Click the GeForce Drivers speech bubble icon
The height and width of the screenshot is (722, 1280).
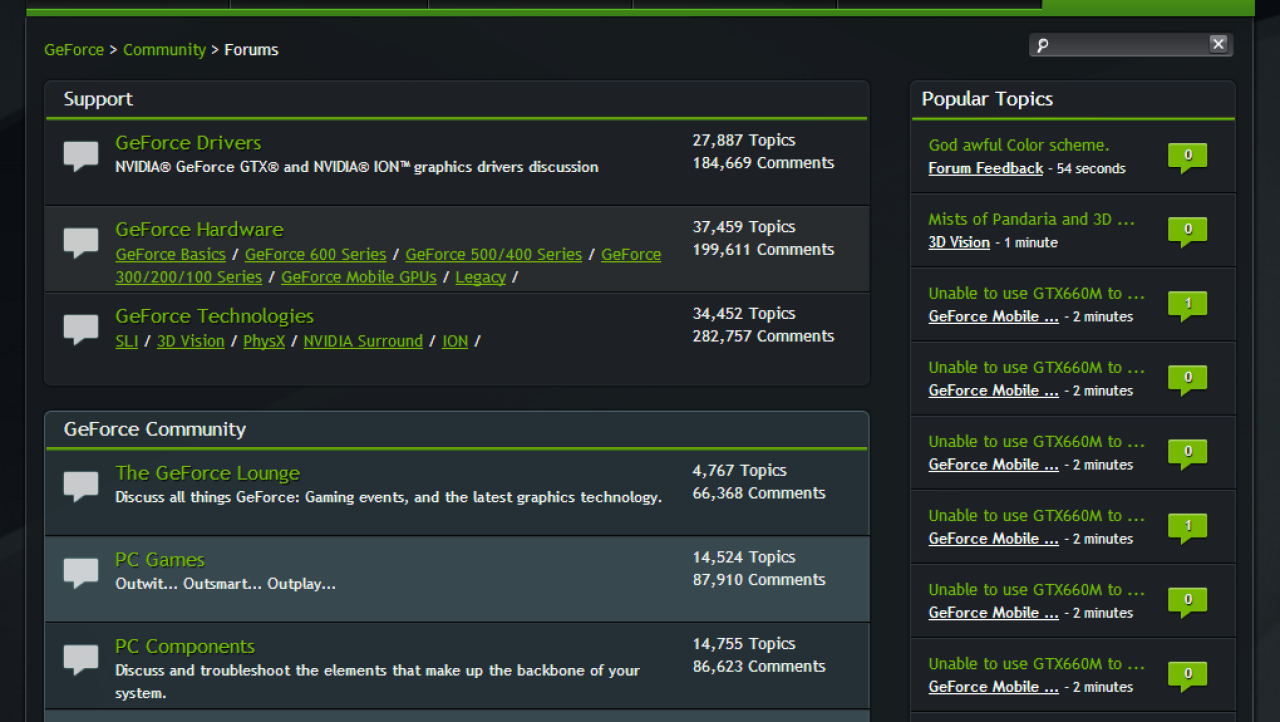click(81, 156)
